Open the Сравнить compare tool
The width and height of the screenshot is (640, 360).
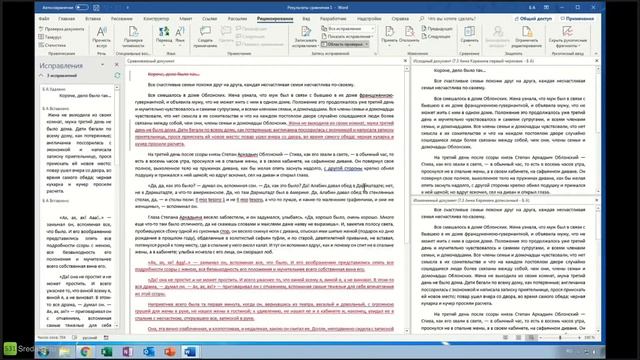469,35
